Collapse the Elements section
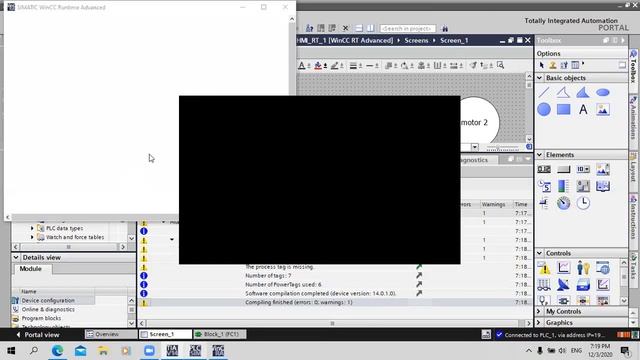 (x=540, y=155)
